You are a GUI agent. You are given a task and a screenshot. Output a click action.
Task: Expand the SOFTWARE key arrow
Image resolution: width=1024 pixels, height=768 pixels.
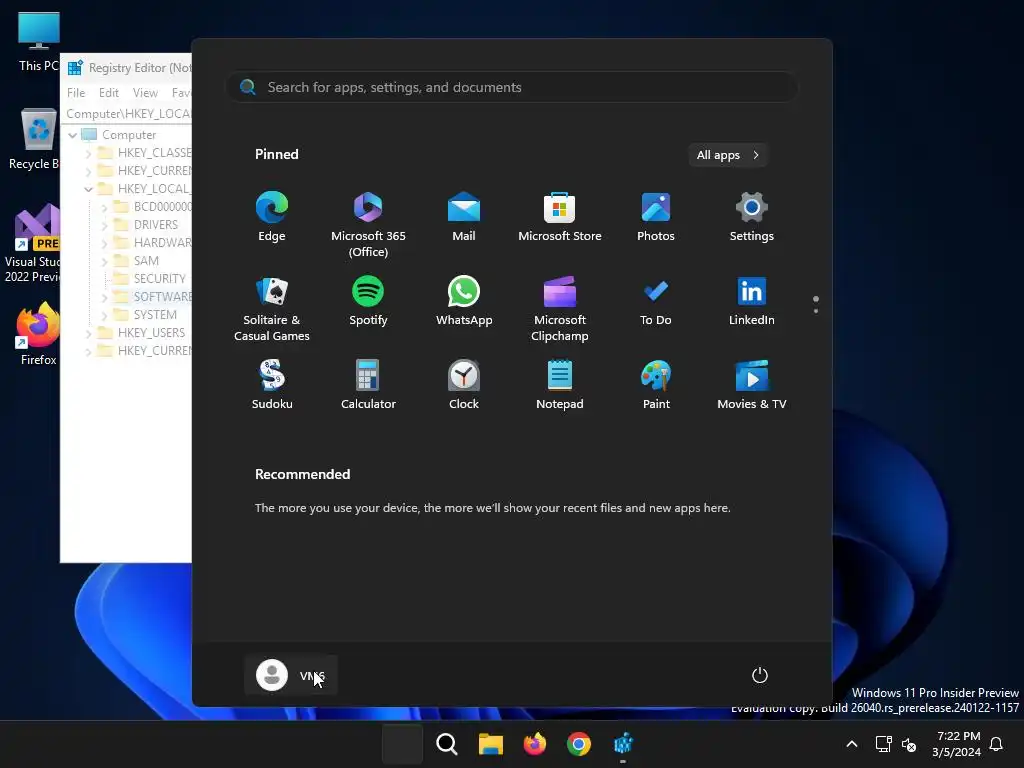[x=104, y=297]
